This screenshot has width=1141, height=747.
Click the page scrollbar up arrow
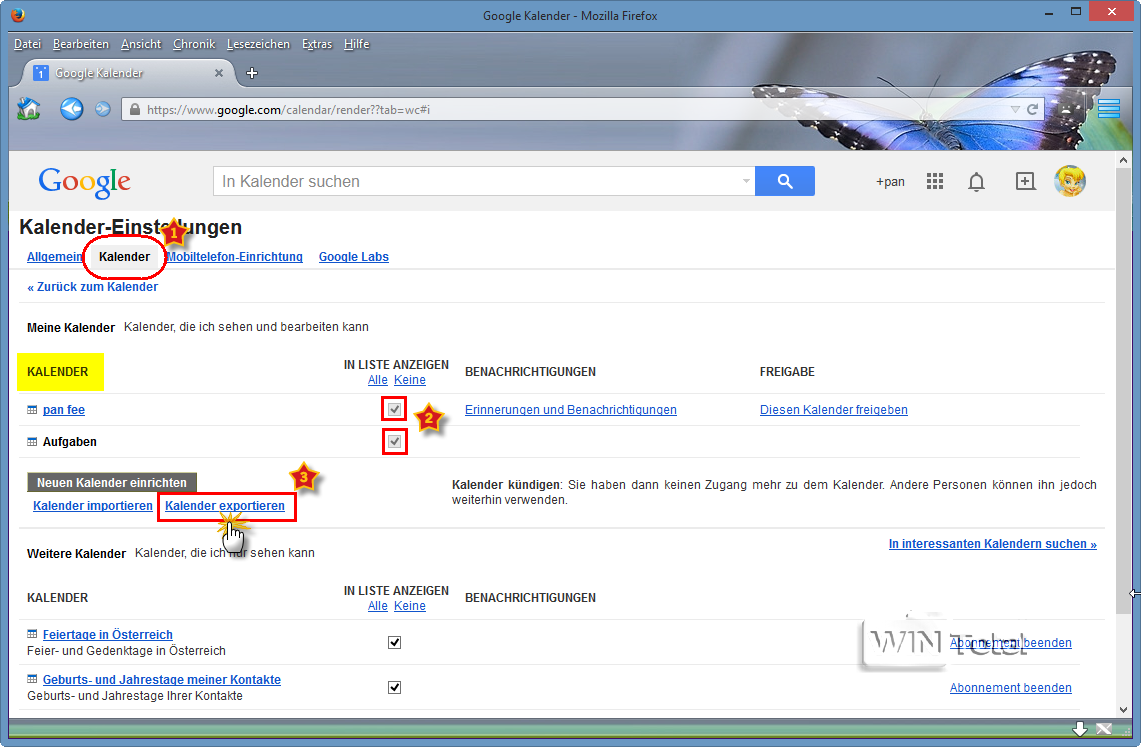[1124, 159]
